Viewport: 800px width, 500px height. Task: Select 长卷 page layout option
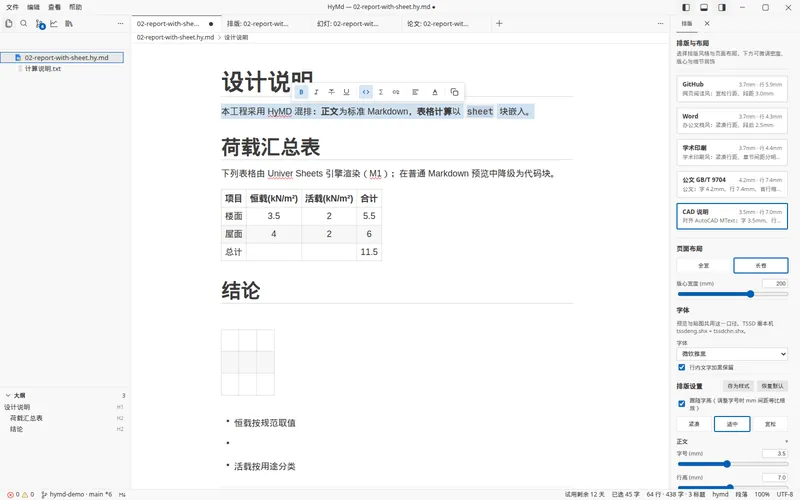[760, 265]
